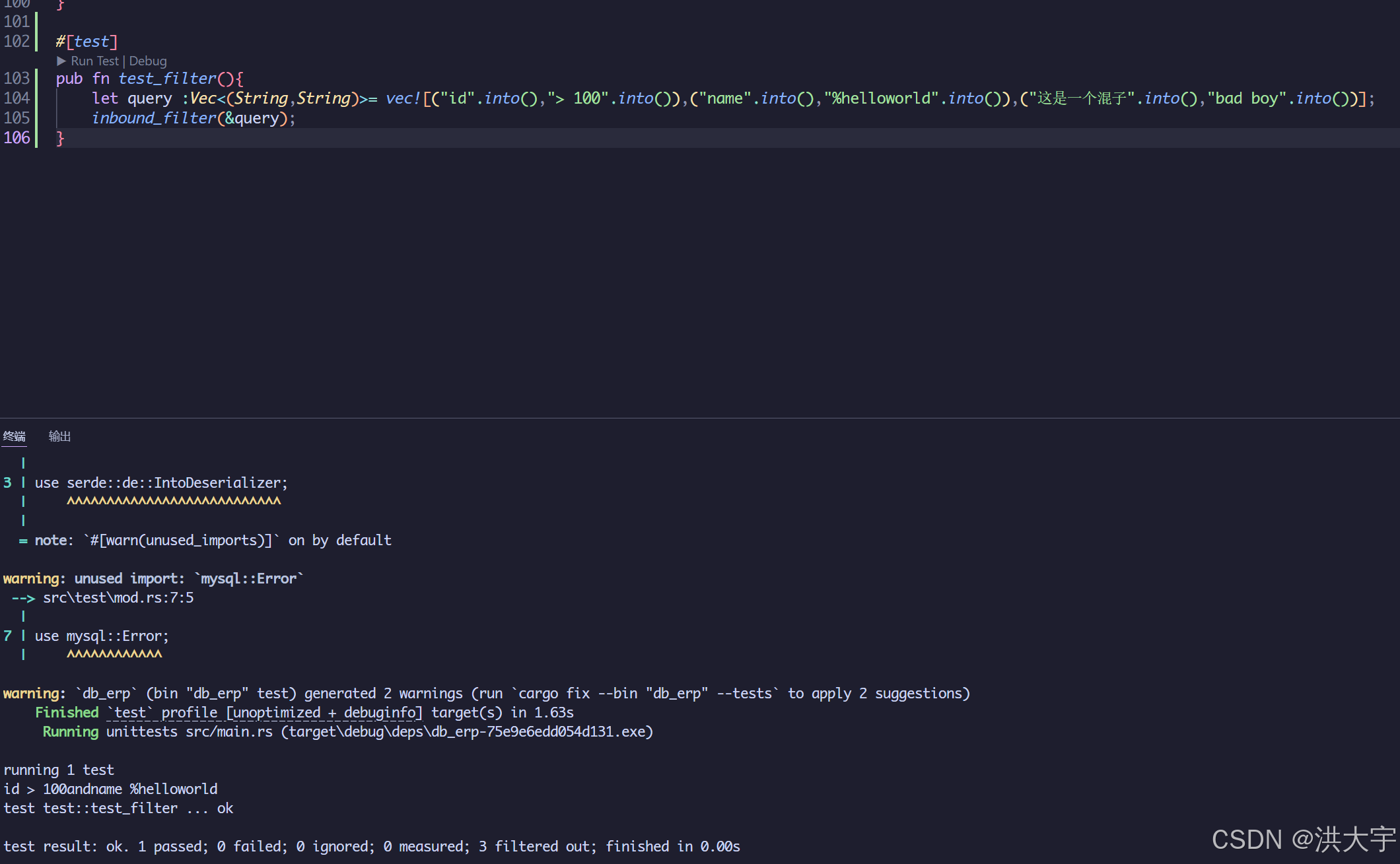Click line number 102 in the gutter
Viewport: 1400px width, 864px height.
17,42
